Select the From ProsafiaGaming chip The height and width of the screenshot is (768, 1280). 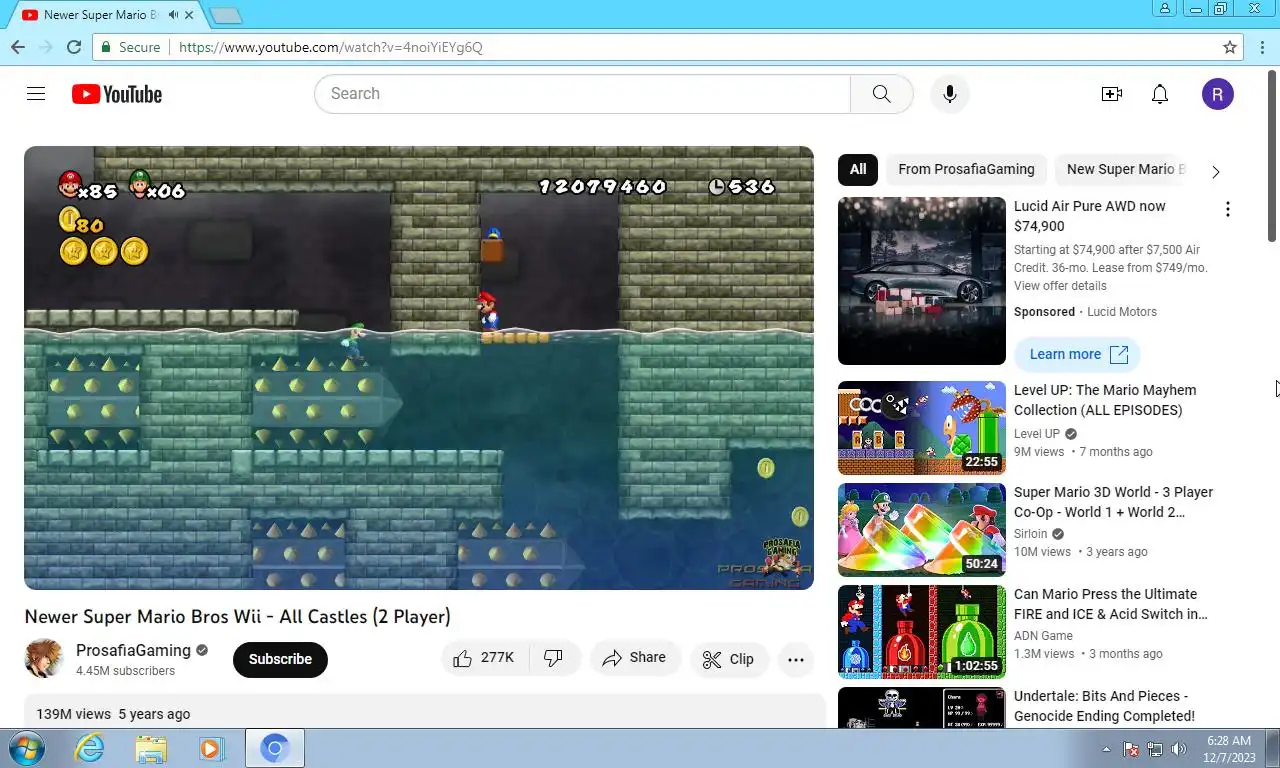tap(966, 169)
